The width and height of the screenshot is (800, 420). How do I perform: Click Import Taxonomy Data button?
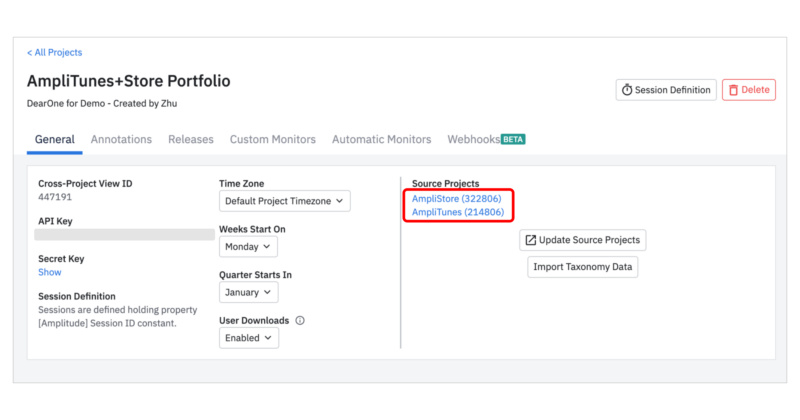click(x=583, y=267)
